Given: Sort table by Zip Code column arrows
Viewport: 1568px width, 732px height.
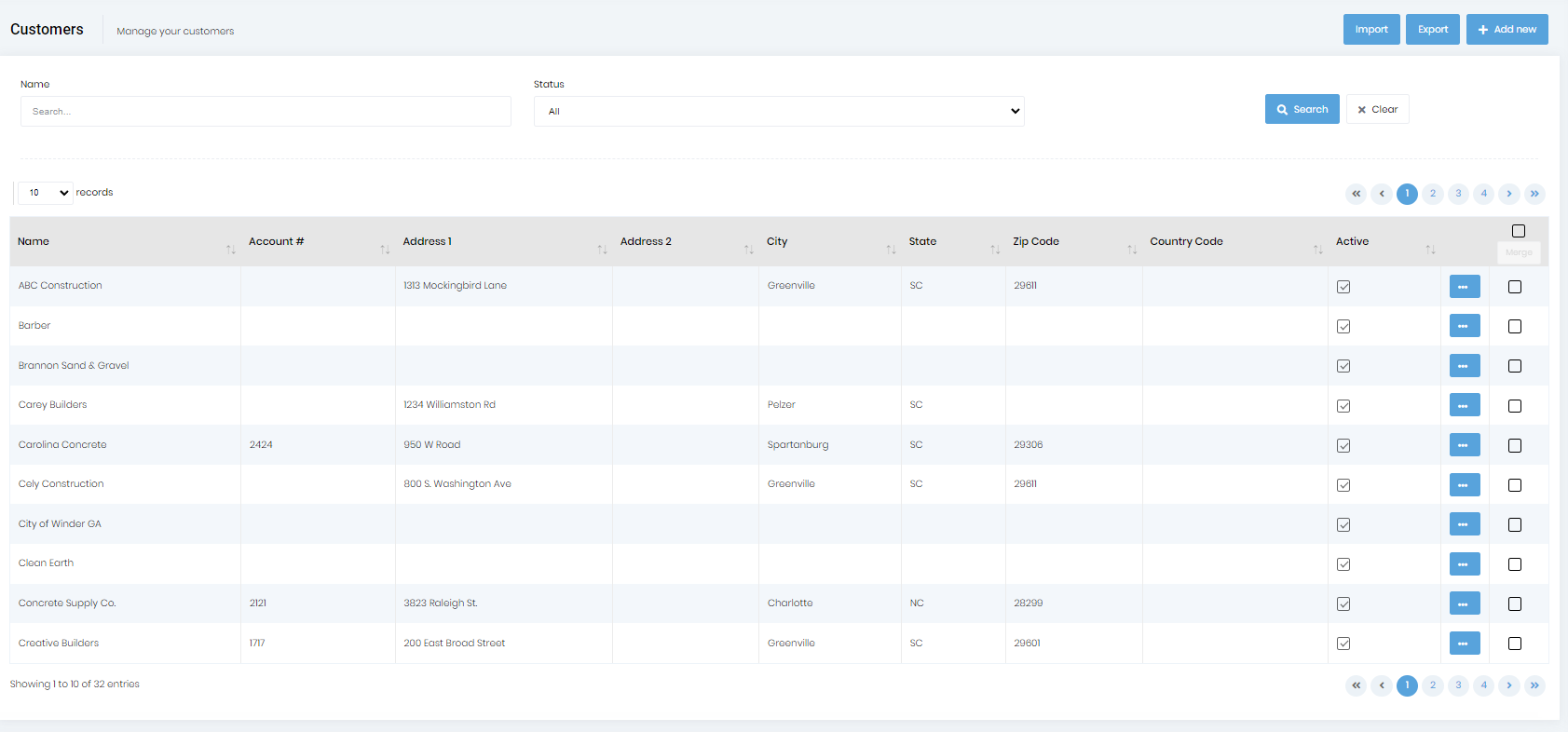Looking at the screenshot, I should 1132,250.
